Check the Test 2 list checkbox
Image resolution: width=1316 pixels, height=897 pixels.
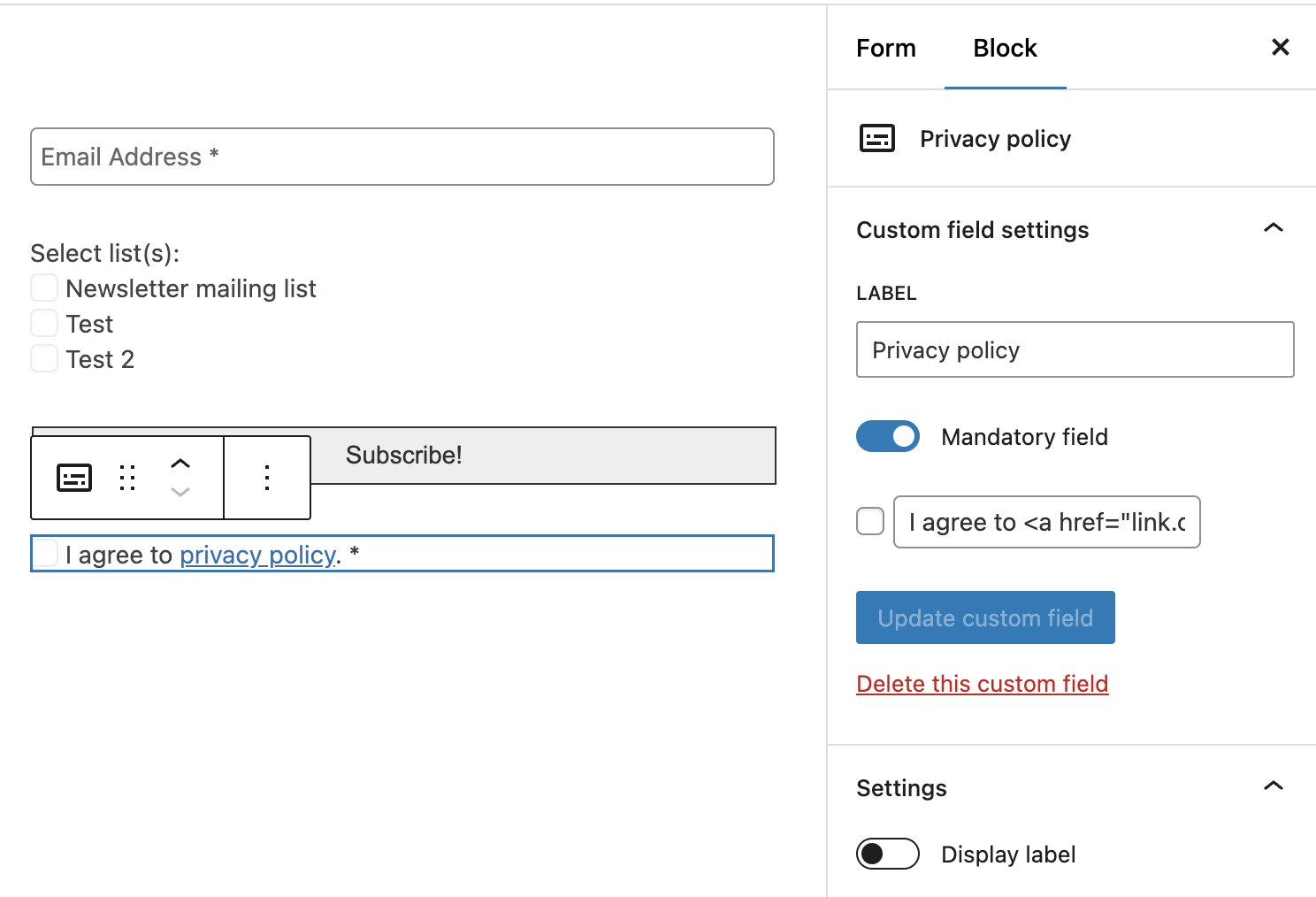pyautogui.click(x=44, y=359)
